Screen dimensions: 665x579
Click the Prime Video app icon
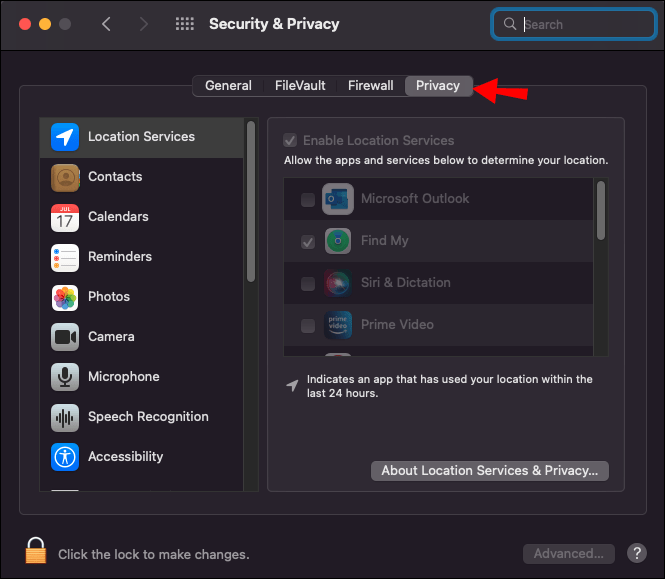[x=338, y=325]
